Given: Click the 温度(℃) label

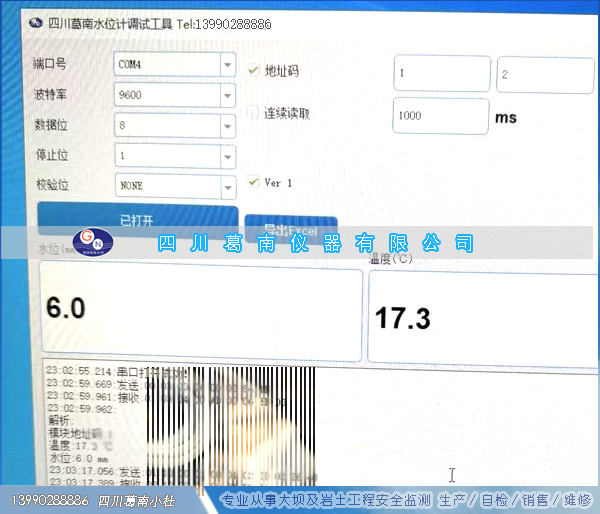Looking at the screenshot, I should [390, 258].
